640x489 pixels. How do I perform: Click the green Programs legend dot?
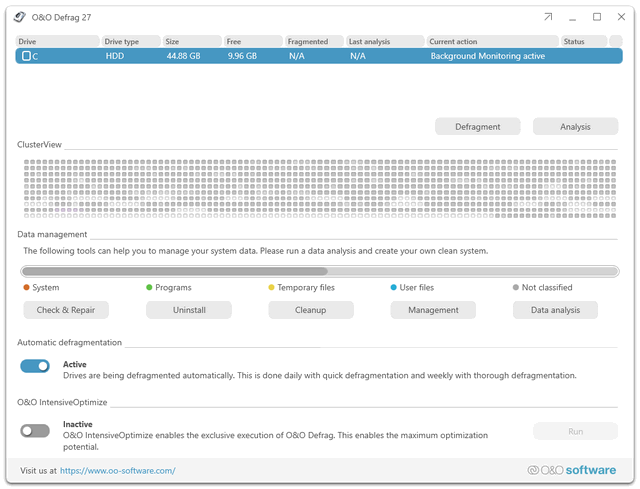[x=149, y=288]
